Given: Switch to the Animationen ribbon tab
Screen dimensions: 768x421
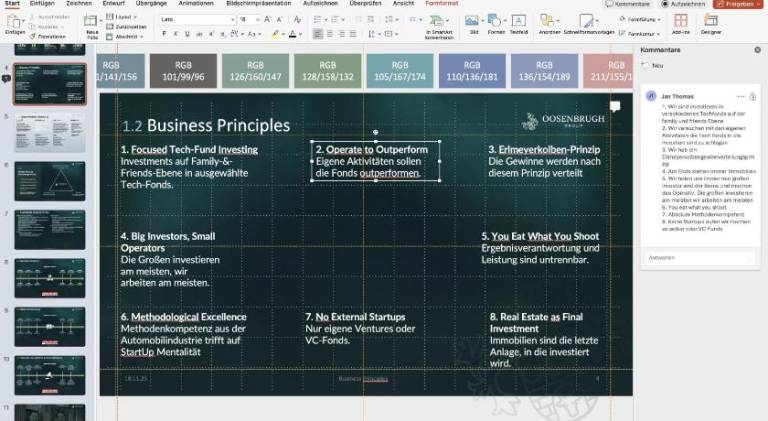Looking at the screenshot, I should pos(196,3).
